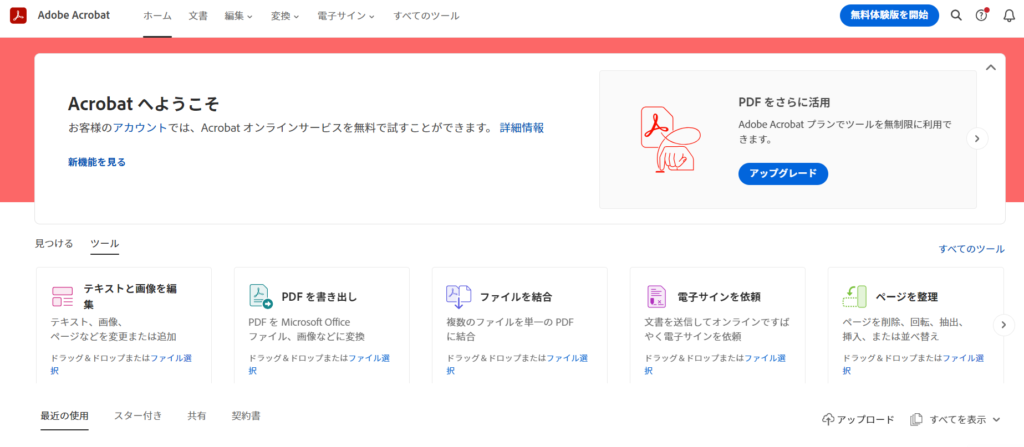
Task: Click the テキストと画像を編集 card title
Action: (130, 296)
